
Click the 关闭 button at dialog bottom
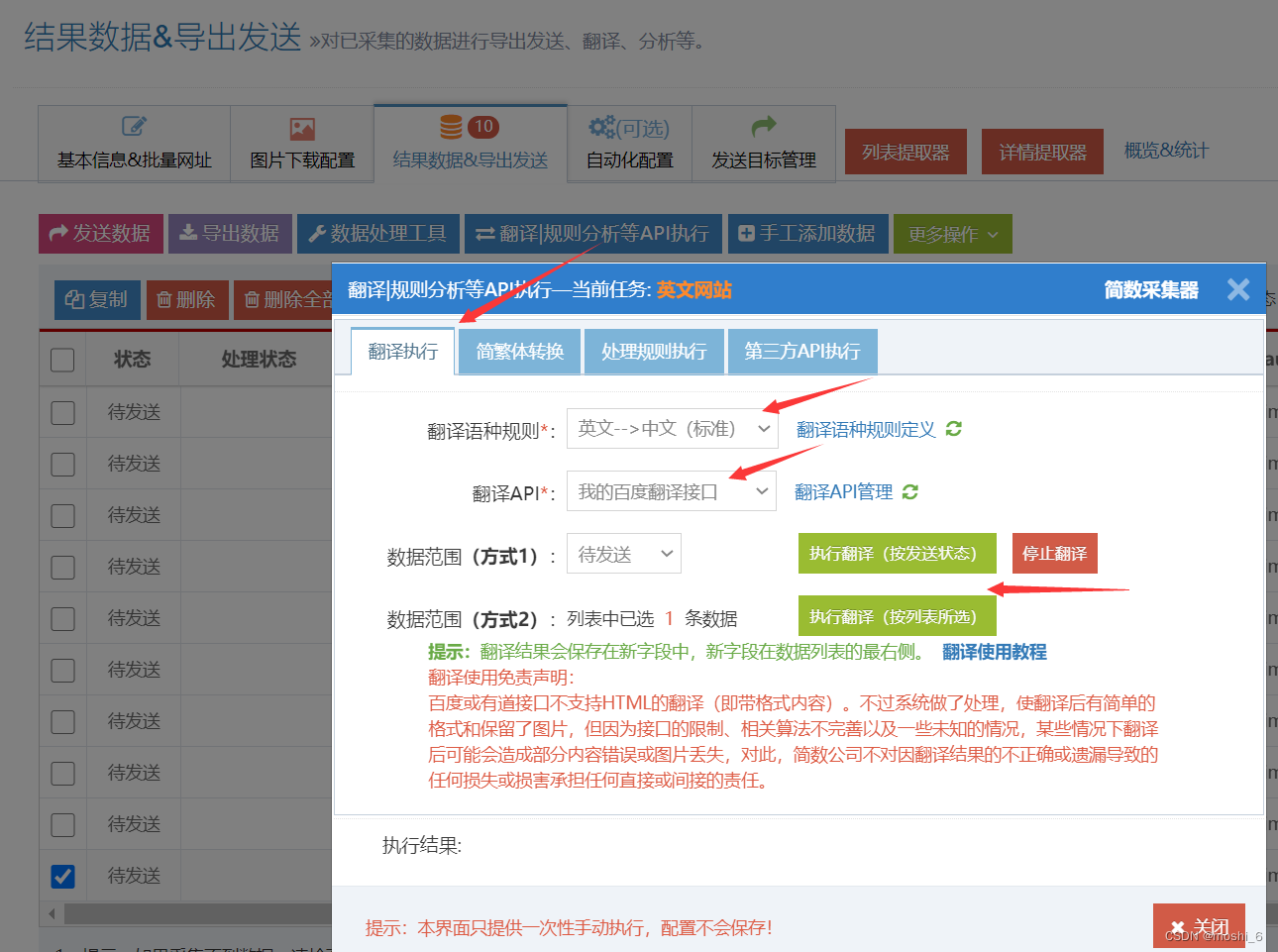click(1199, 926)
